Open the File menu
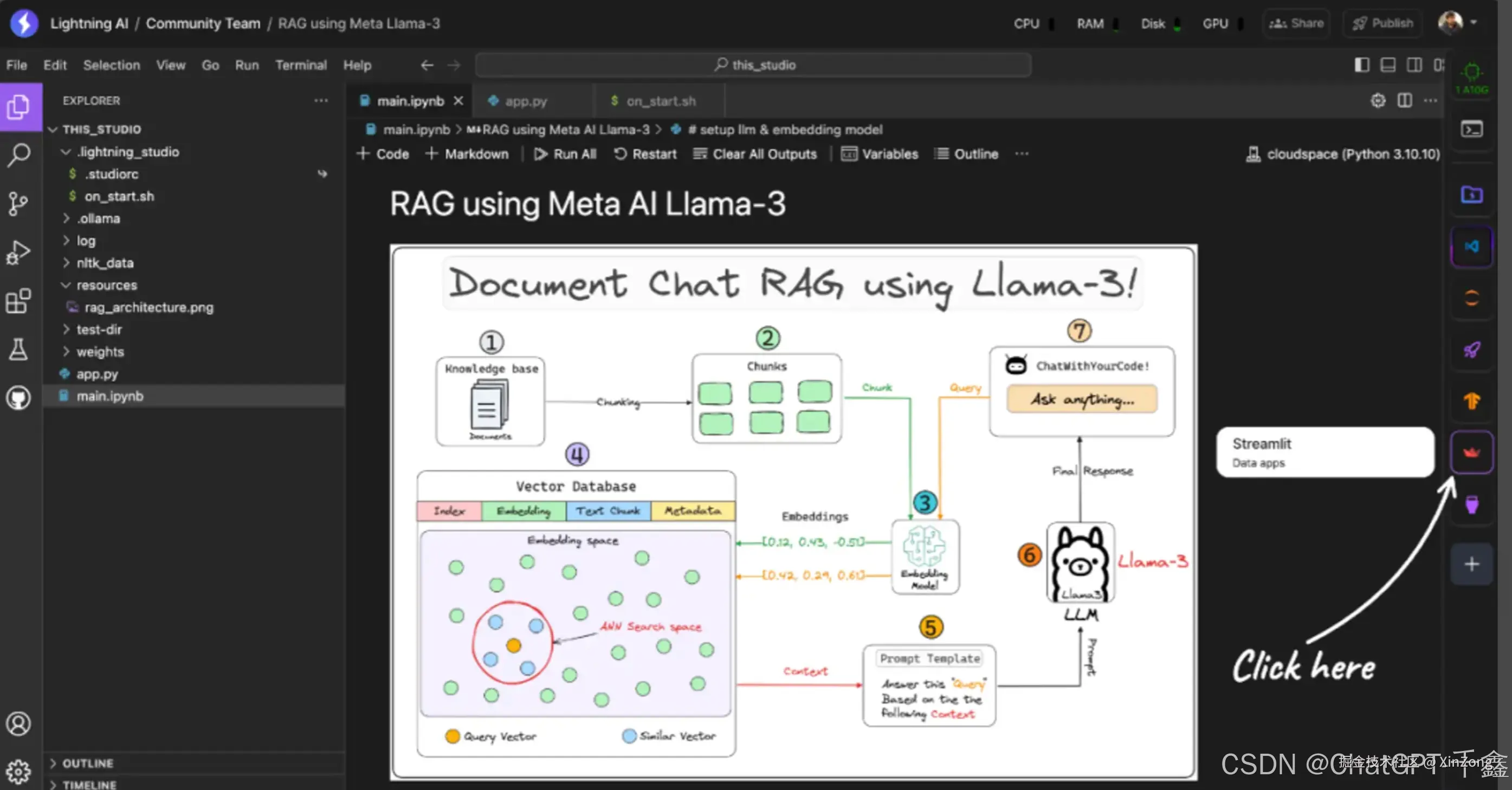The width and height of the screenshot is (1512, 790). point(16,65)
